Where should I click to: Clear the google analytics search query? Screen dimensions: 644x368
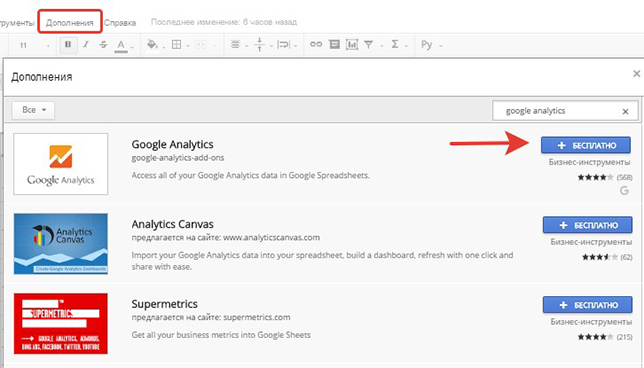625,111
